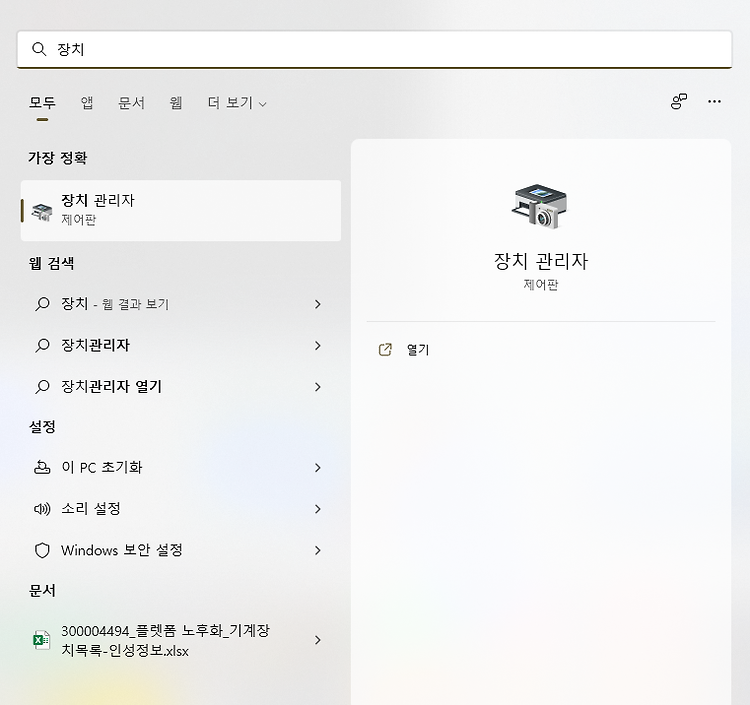This screenshot has height=705, width=750.
Task: Select the 장치관리자 열기 web suggestion
Action: (x=181, y=386)
